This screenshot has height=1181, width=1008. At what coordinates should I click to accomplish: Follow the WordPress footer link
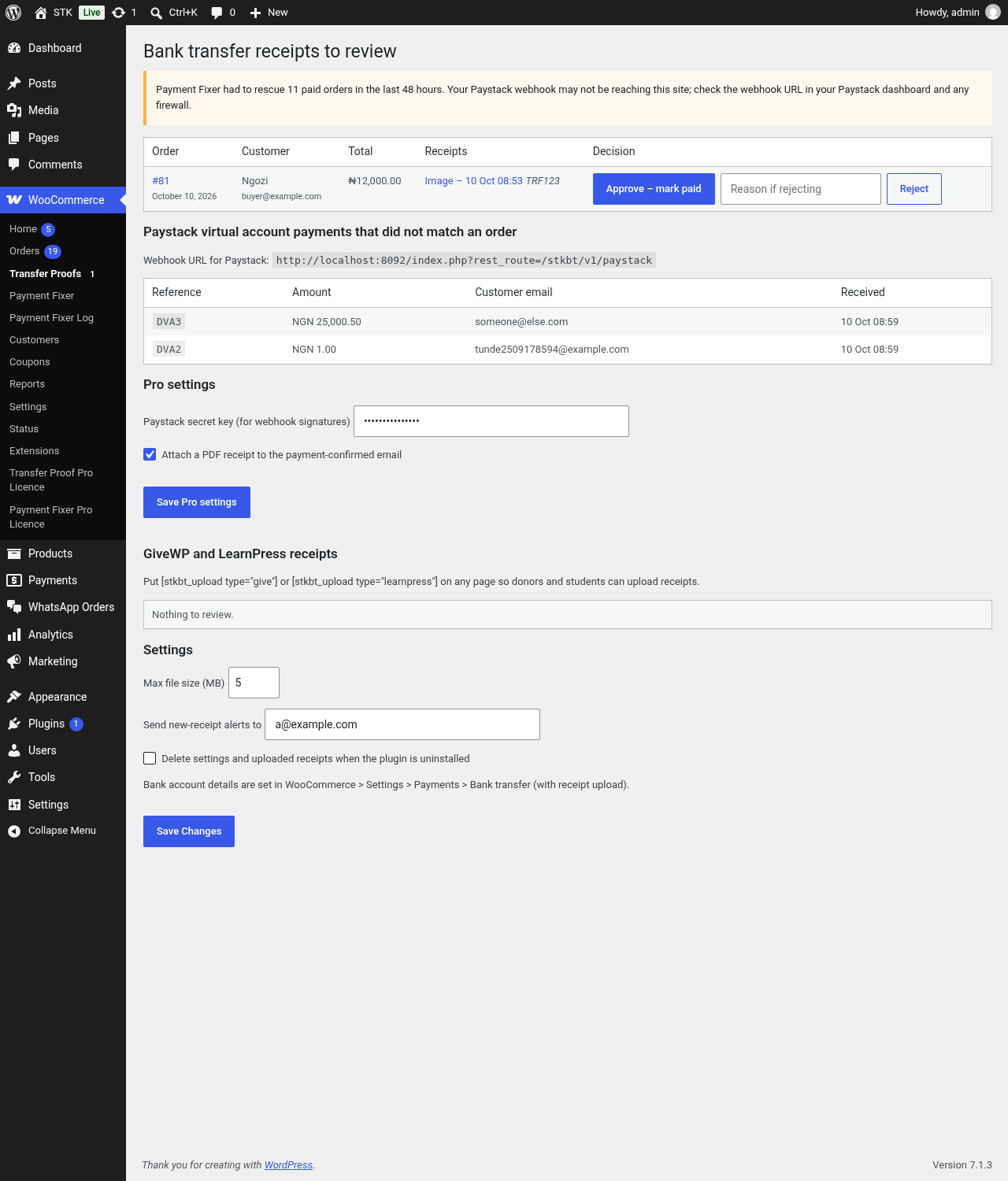click(288, 1165)
